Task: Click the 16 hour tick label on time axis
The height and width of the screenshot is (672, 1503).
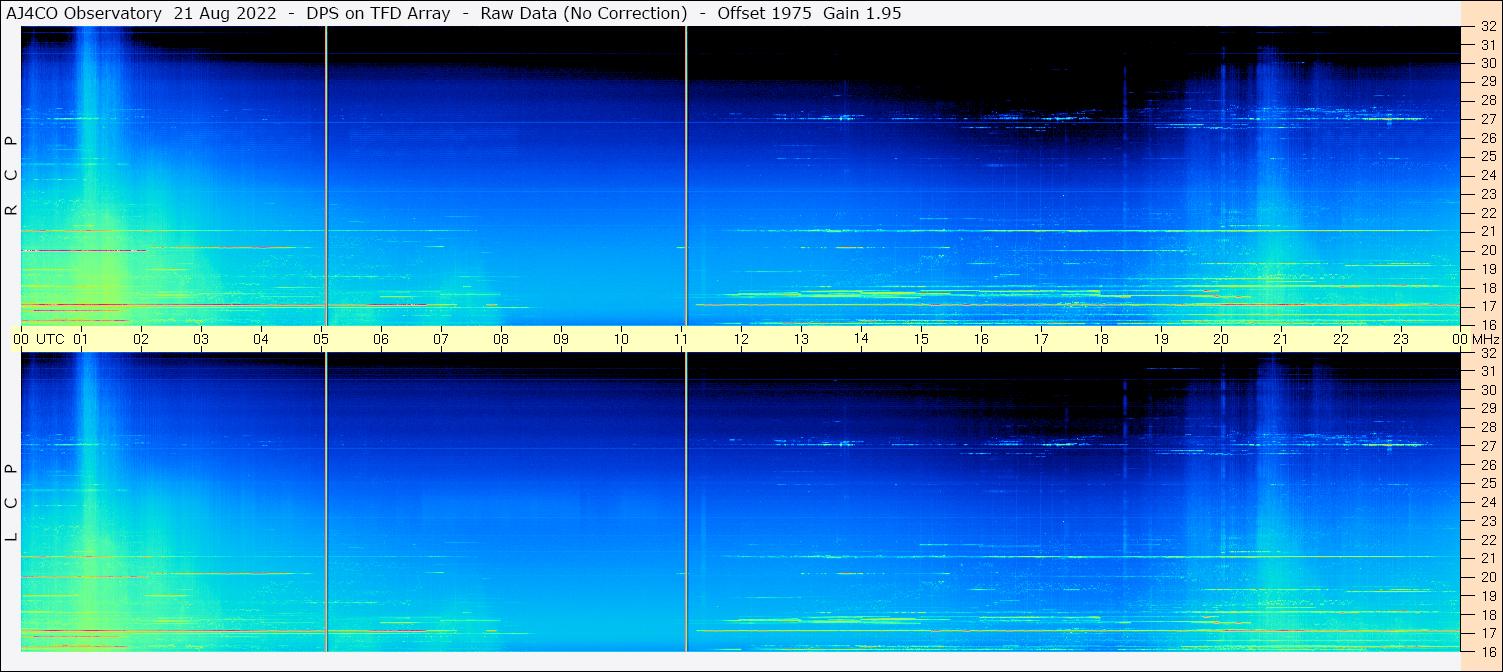Action: [x=981, y=339]
